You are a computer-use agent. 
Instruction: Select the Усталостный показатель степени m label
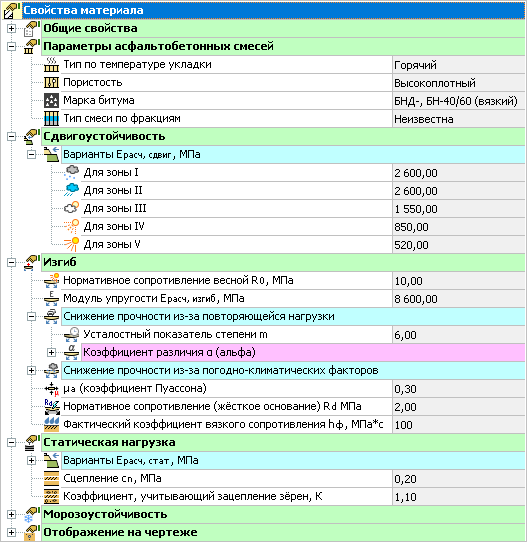(176, 334)
